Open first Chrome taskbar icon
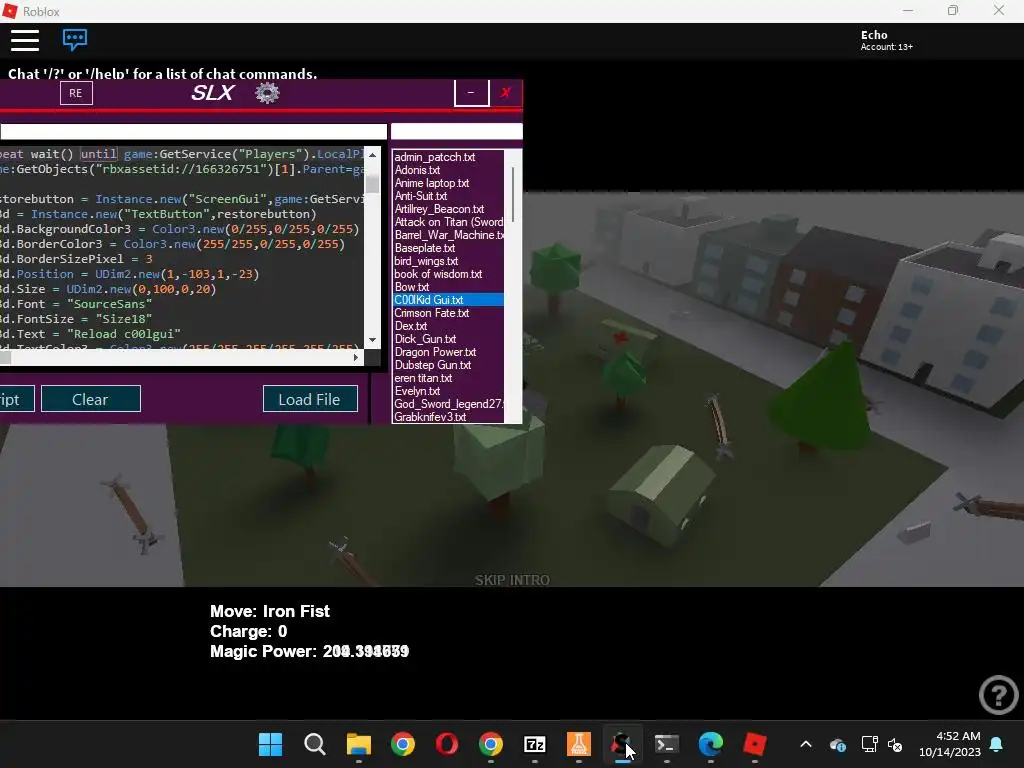The height and width of the screenshot is (768, 1024). pyautogui.click(x=403, y=744)
